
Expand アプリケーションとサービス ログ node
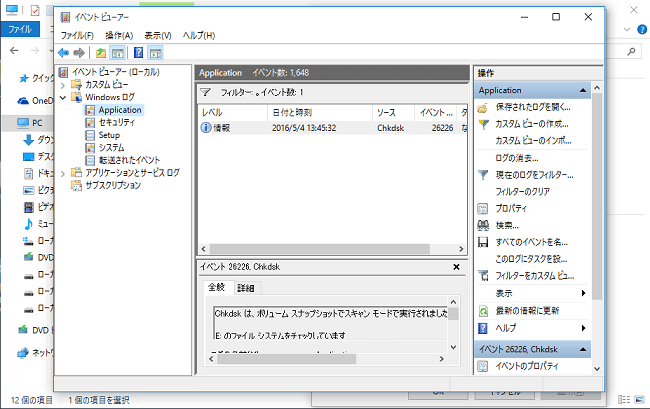tap(63, 174)
